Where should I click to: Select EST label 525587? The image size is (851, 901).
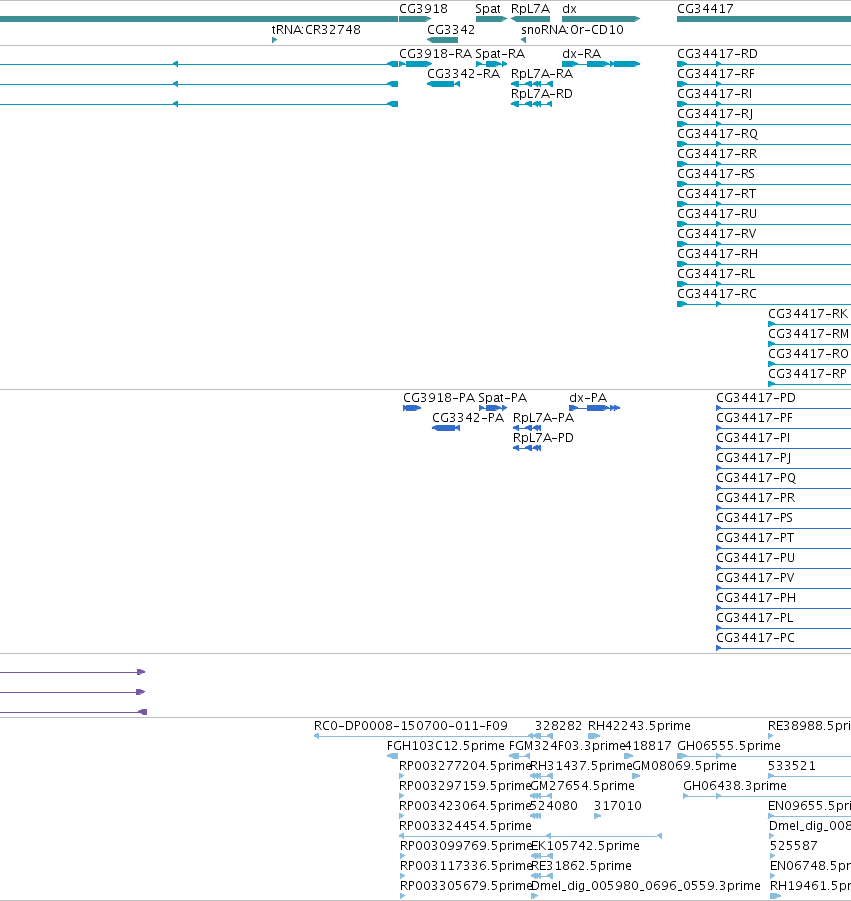pyautogui.click(x=794, y=846)
